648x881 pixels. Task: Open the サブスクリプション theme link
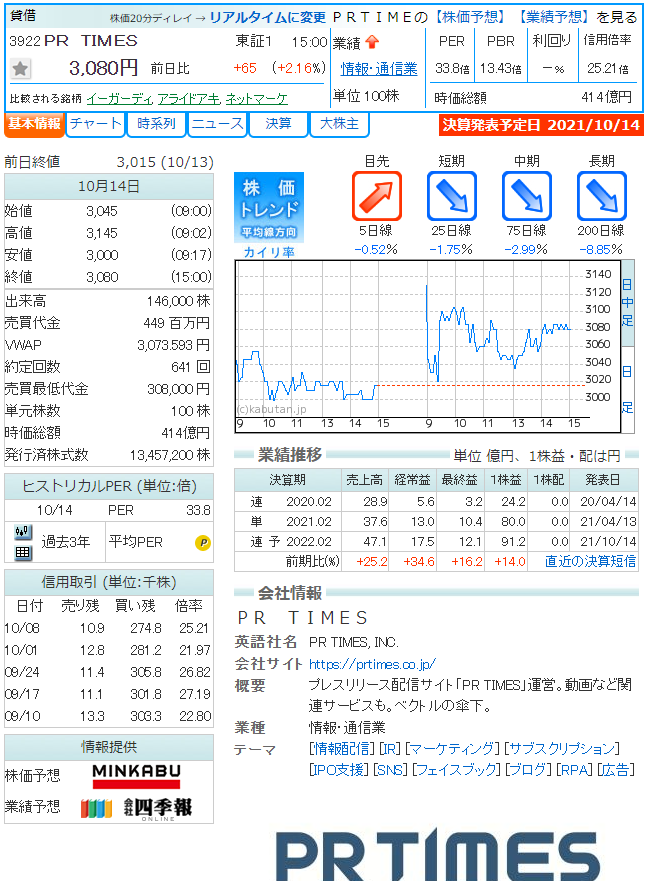561,748
